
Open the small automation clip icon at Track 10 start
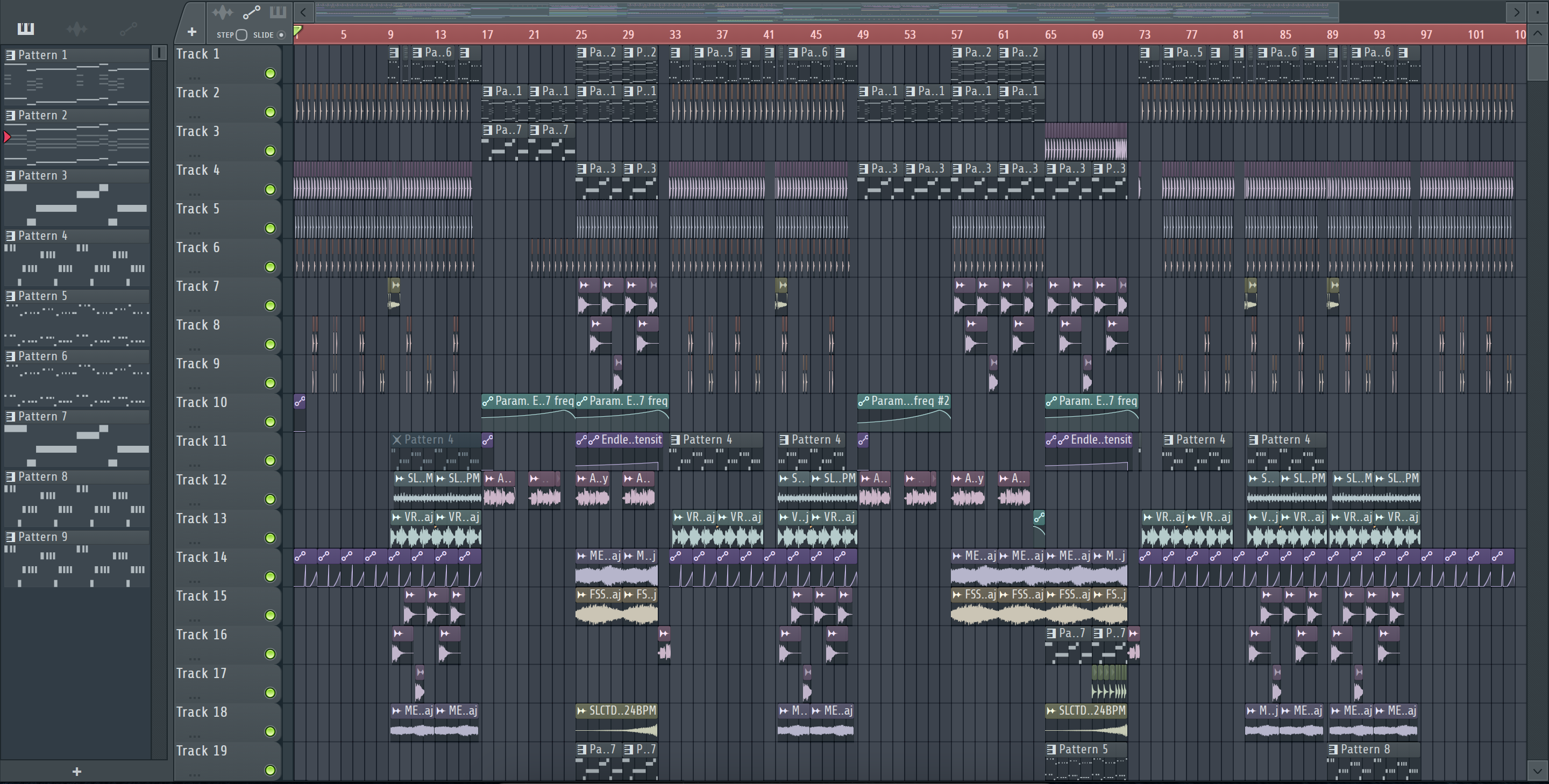300,401
